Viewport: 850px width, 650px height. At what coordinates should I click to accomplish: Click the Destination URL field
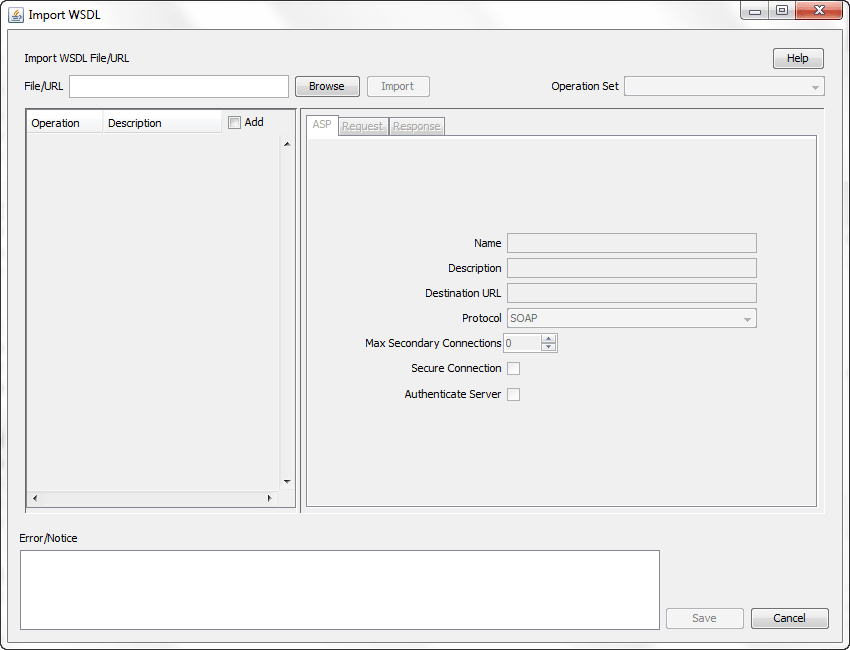click(632, 293)
